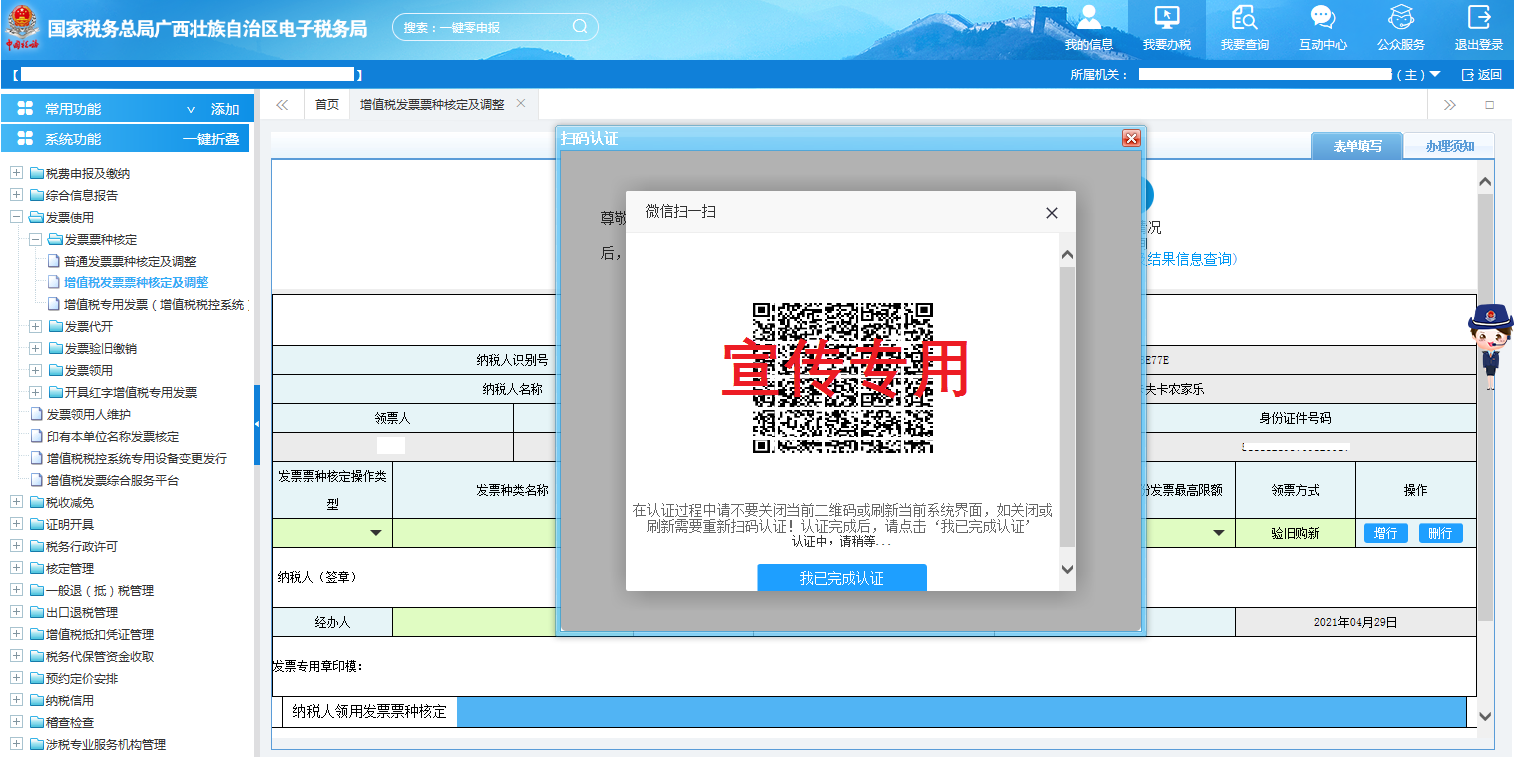Open the 发票票种核定操作类型 dropdown

(x=376, y=533)
